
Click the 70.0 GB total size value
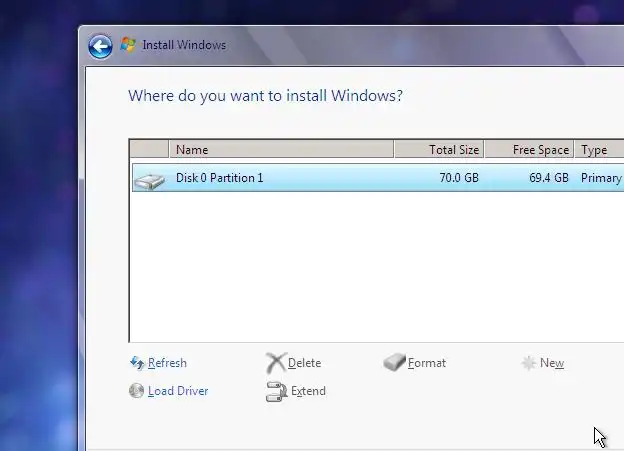coord(459,178)
